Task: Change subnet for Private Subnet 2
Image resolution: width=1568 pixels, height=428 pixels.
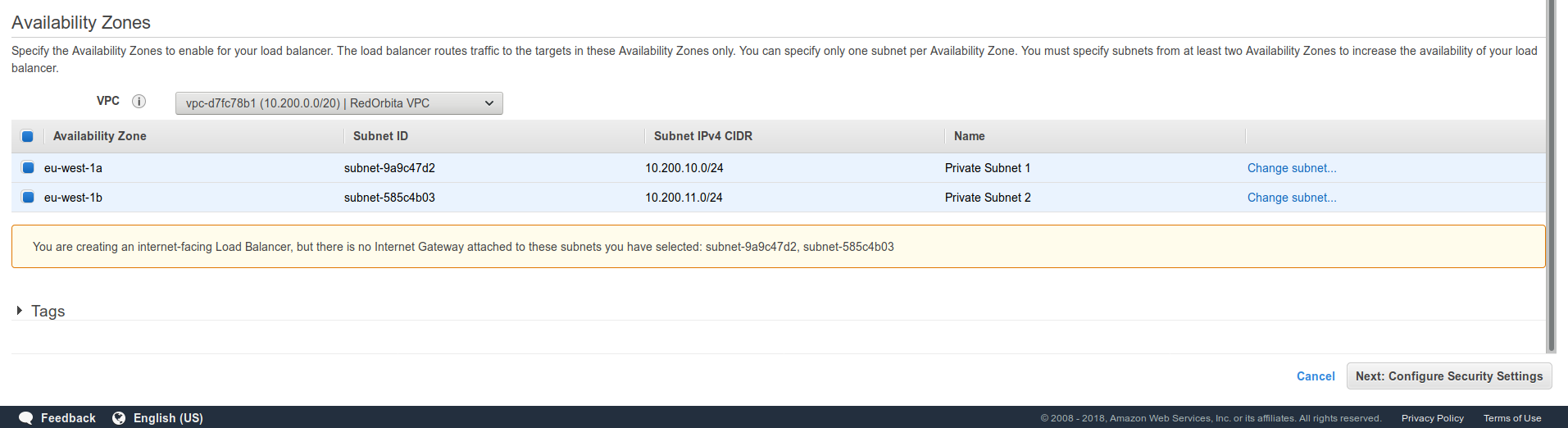Action: tap(1291, 198)
